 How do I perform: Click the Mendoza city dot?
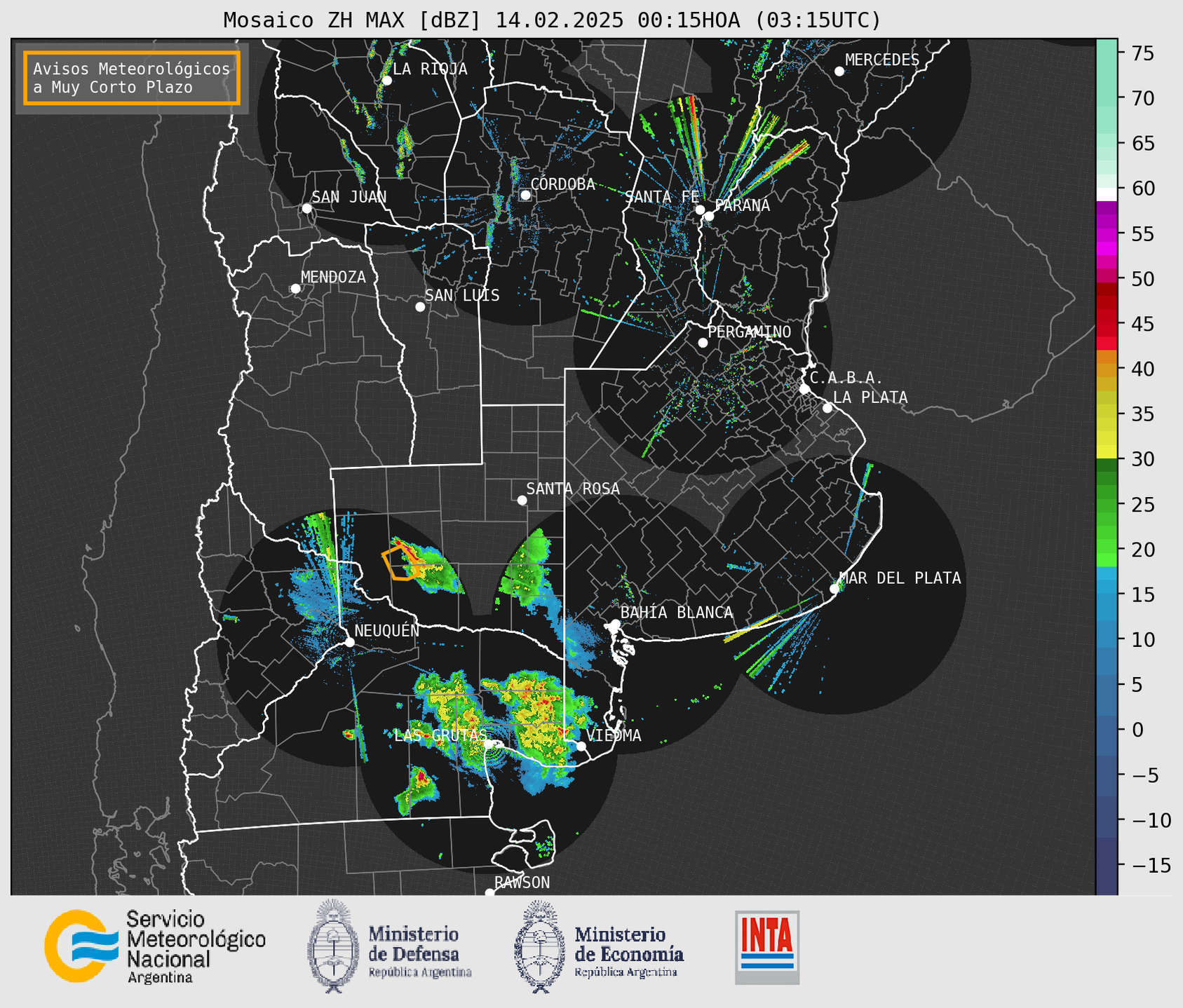point(295,289)
